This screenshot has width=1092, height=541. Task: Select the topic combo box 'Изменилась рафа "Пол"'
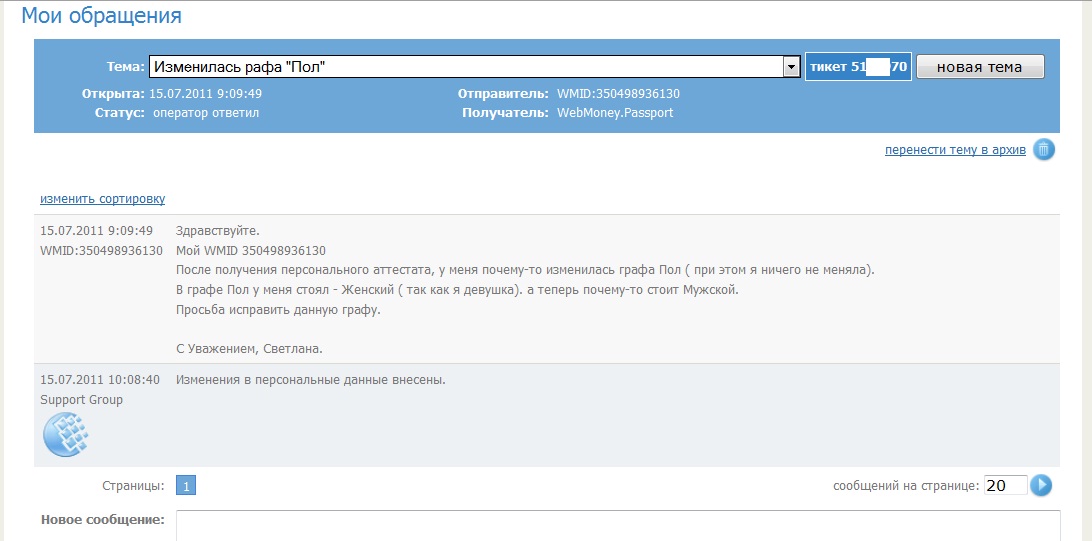pyautogui.click(x=474, y=68)
